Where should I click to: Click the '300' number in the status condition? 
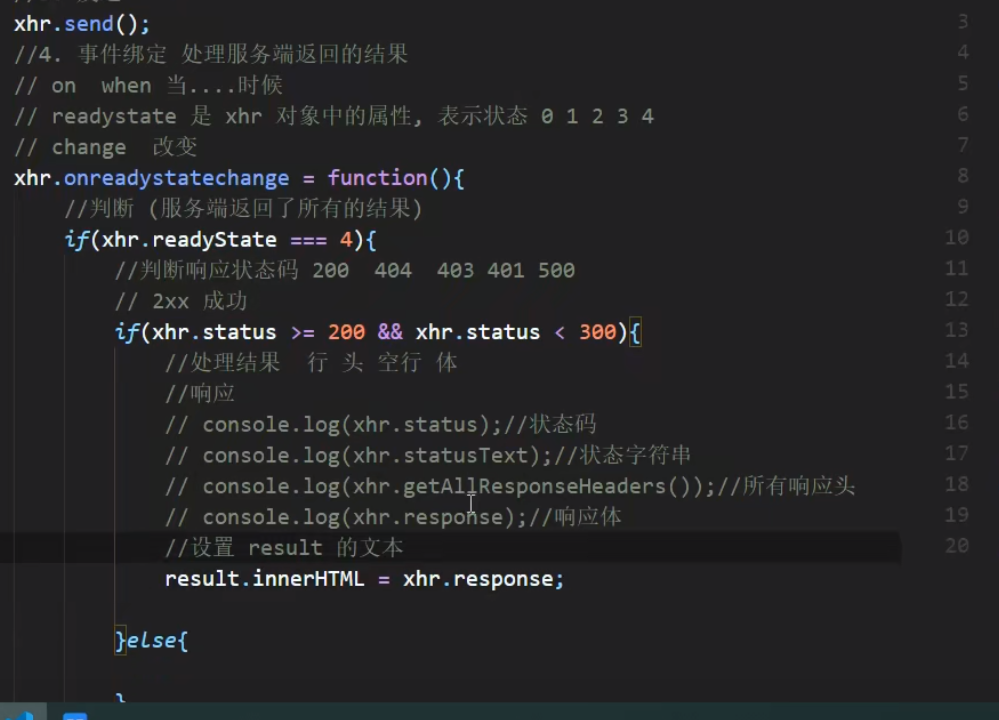click(598, 332)
